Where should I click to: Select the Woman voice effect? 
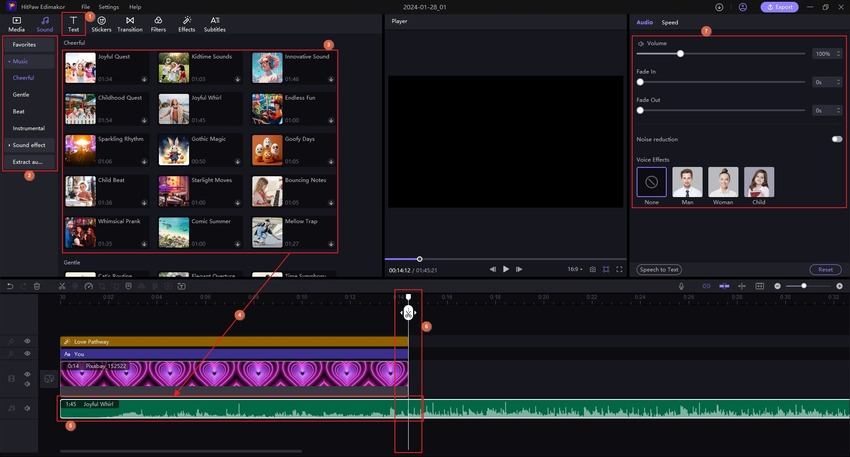click(x=723, y=182)
